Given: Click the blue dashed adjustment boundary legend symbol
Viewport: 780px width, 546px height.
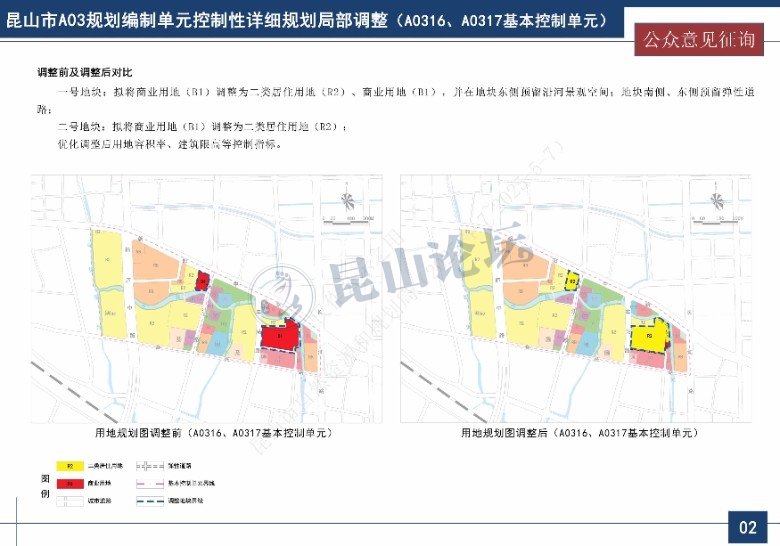Looking at the screenshot, I should pyautogui.click(x=149, y=499).
